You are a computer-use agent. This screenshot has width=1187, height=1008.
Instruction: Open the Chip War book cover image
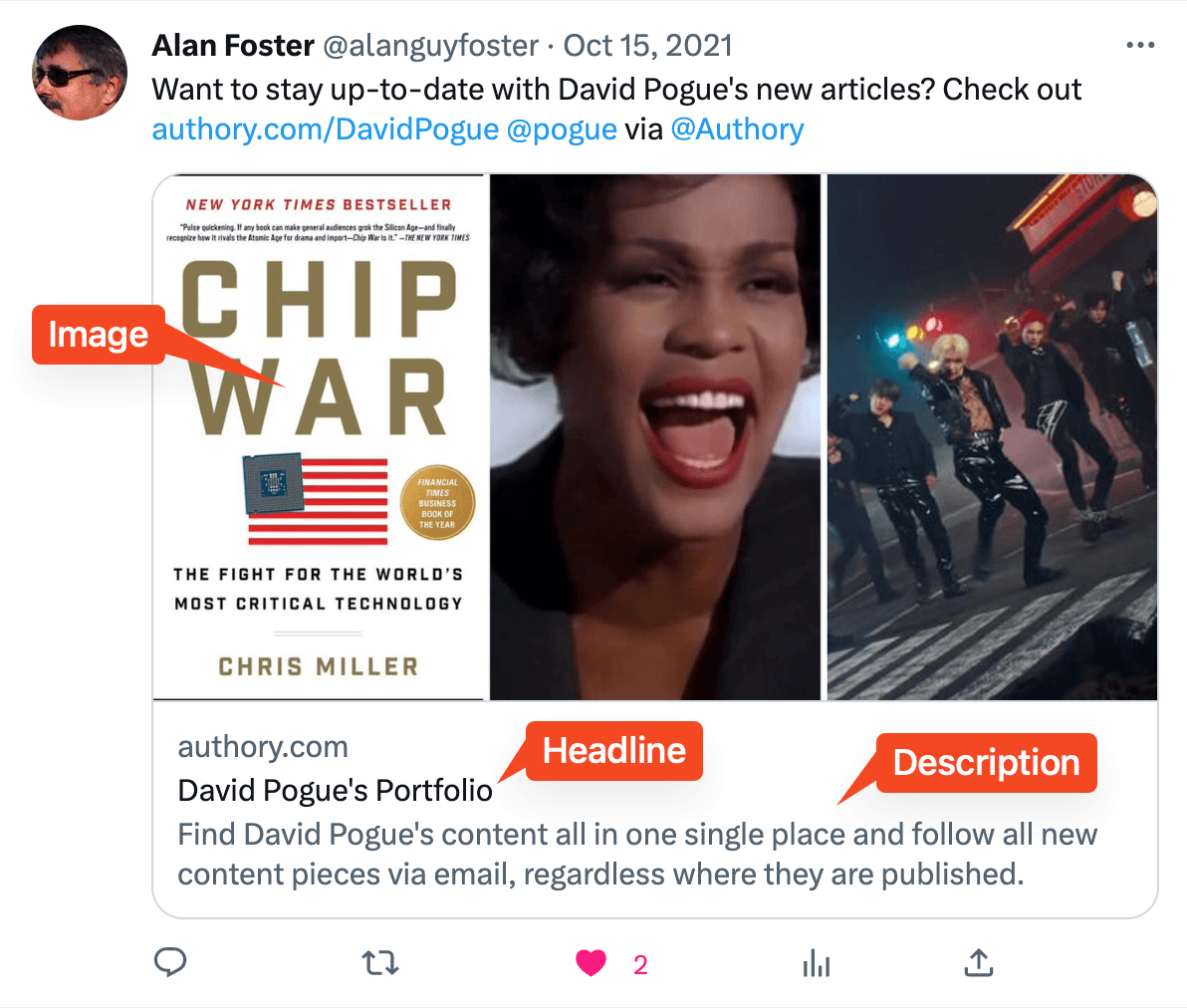click(319, 437)
